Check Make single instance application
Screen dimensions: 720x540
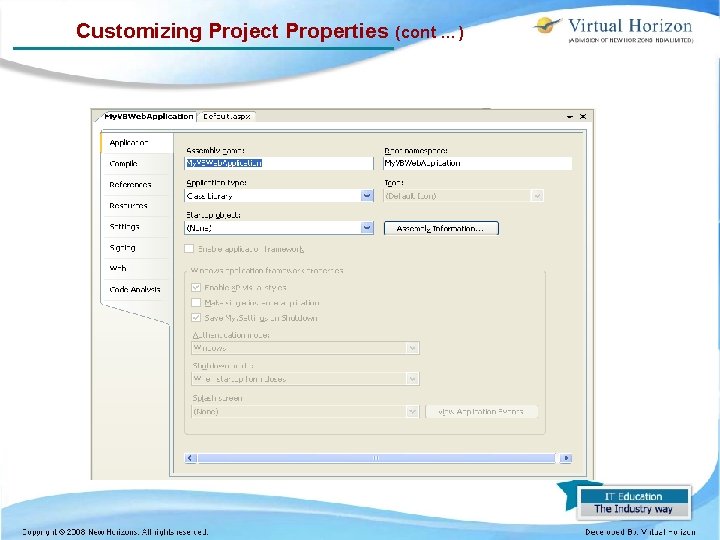196,303
